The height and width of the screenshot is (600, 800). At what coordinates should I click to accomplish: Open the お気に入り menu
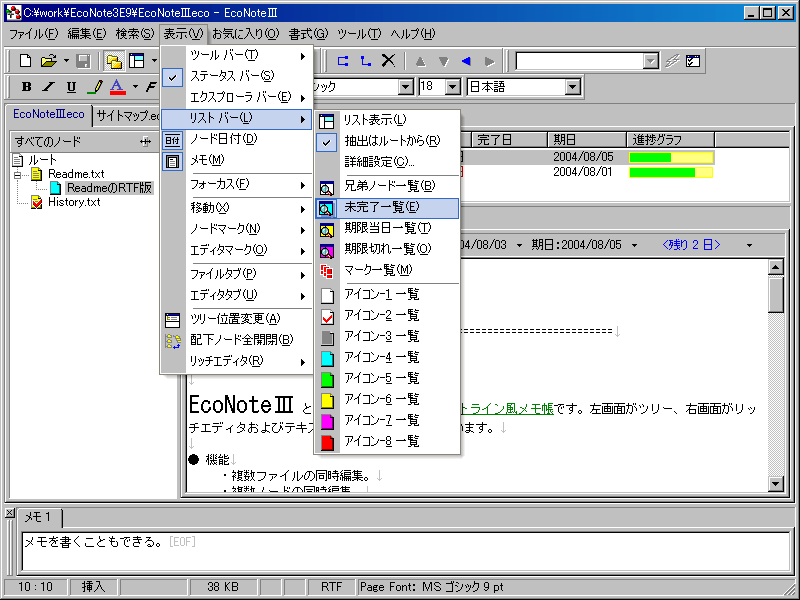[x=245, y=34]
